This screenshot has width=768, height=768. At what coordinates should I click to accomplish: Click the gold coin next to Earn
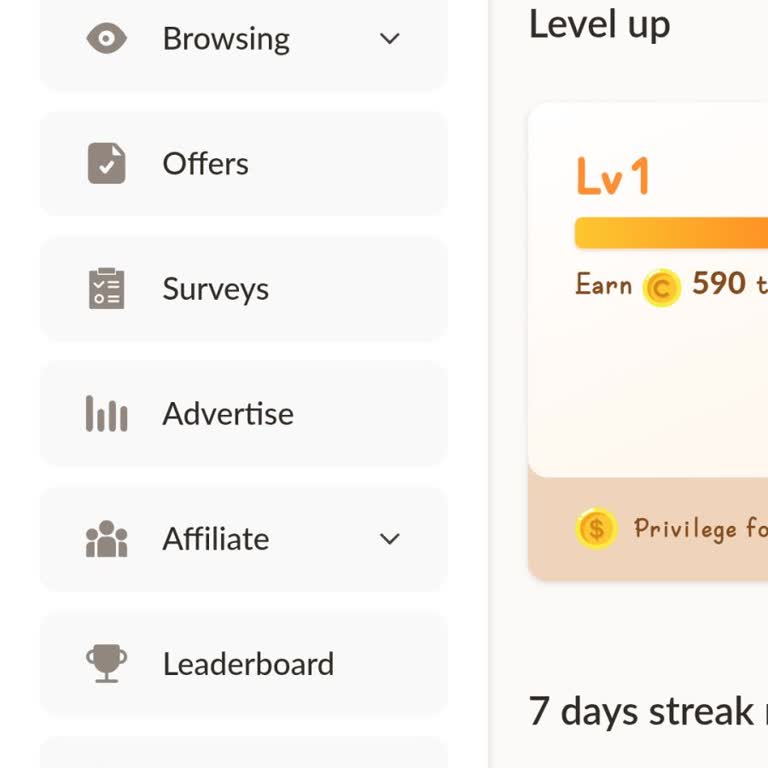point(661,287)
